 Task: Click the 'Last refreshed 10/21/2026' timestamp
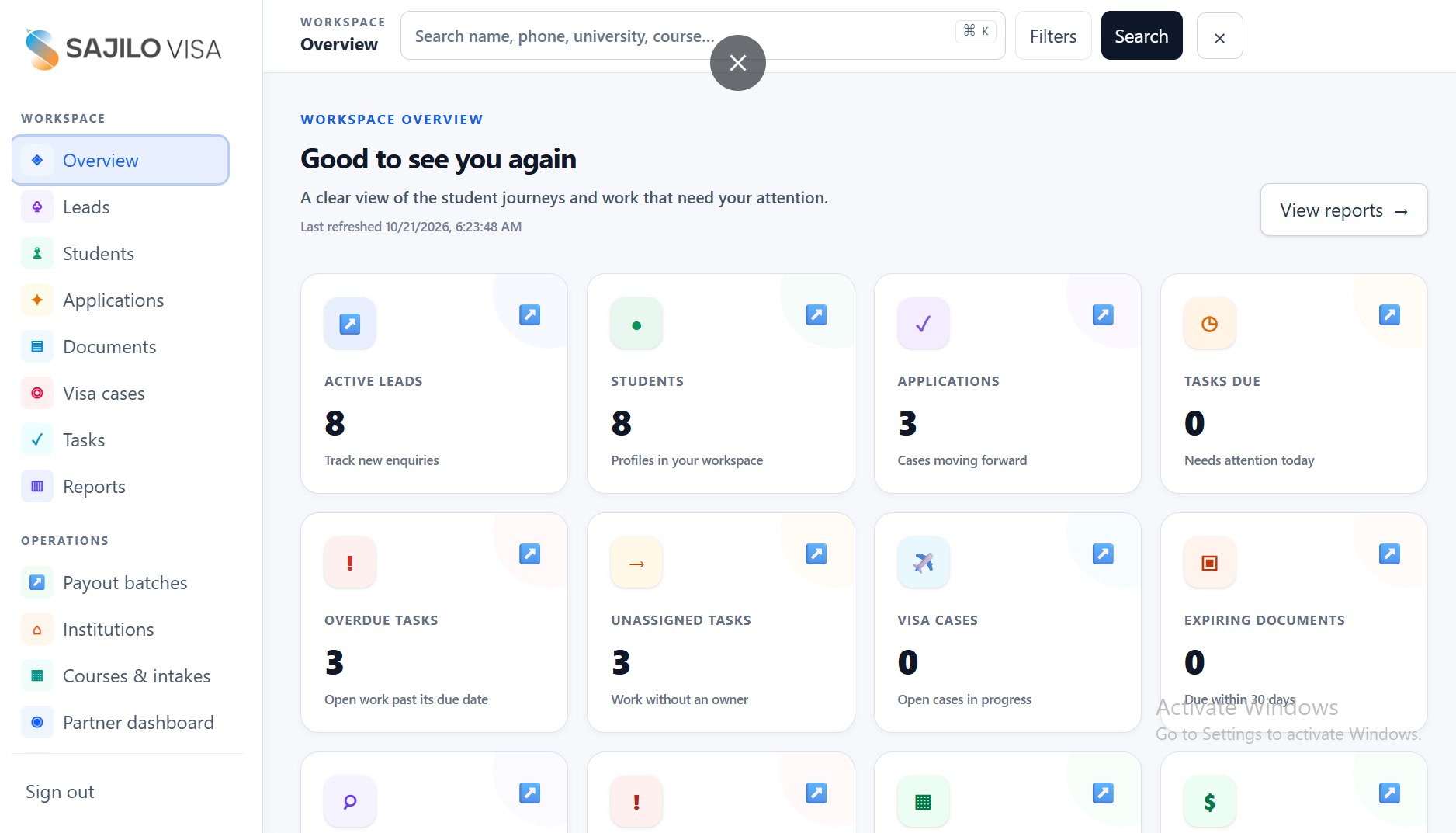pyautogui.click(x=411, y=227)
